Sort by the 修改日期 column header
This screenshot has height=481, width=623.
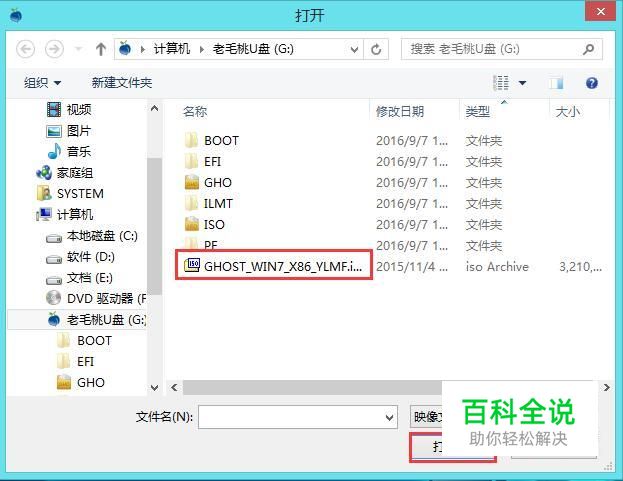pos(399,112)
